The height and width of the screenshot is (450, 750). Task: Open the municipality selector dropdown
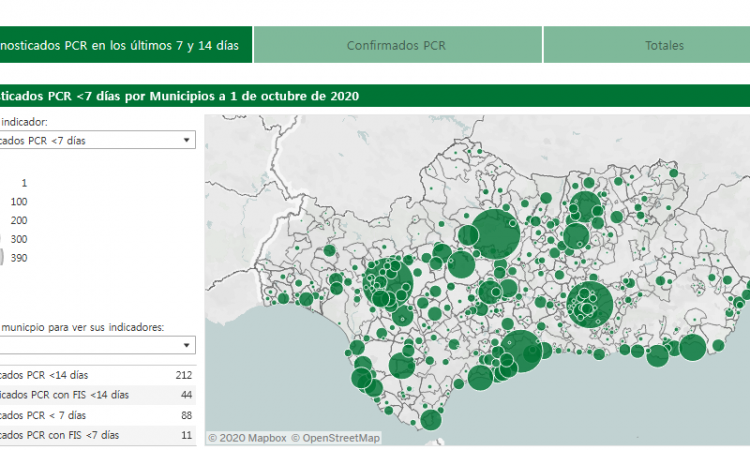[x=95, y=345]
